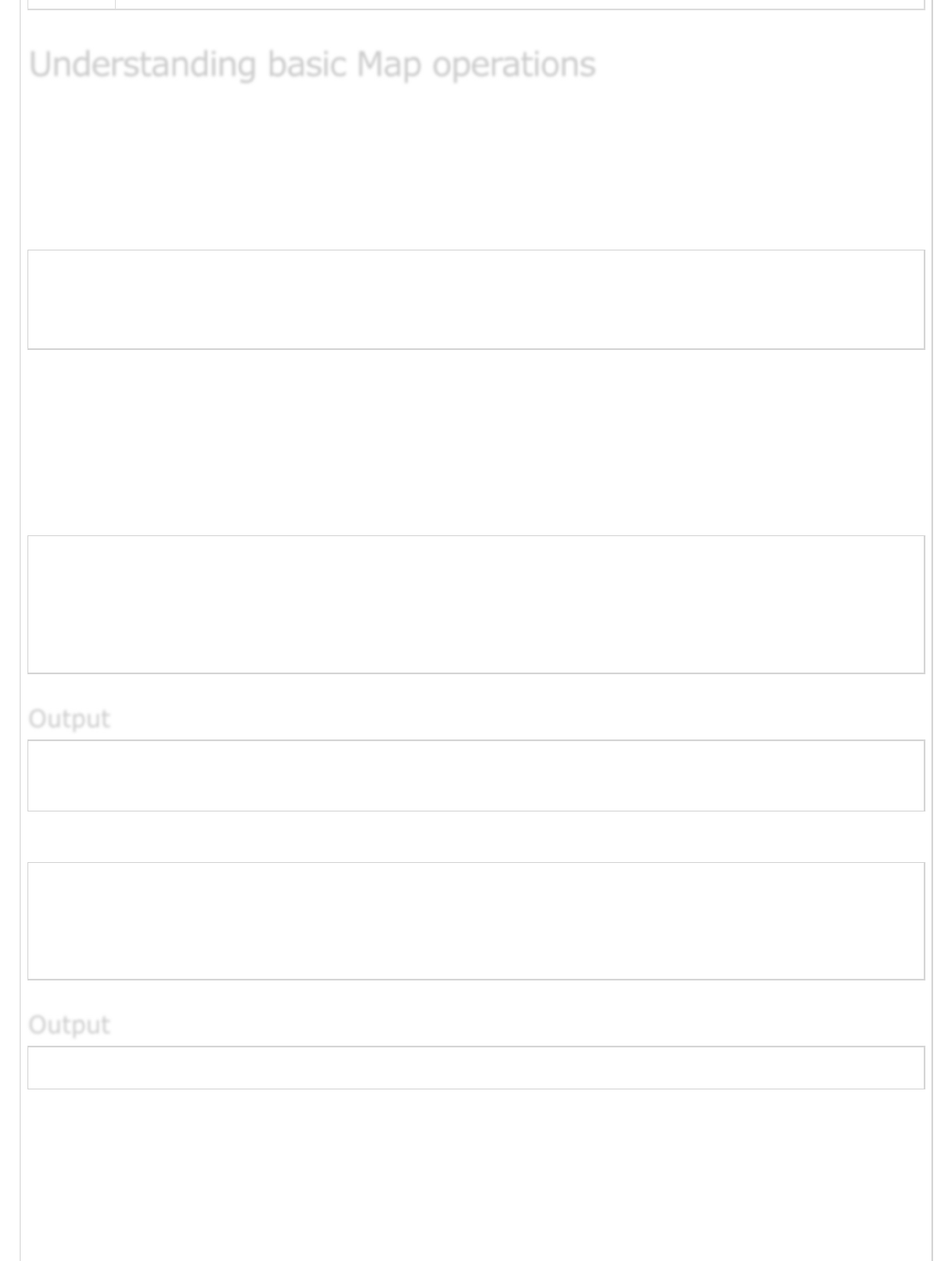The height and width of the screenshot is (1261, 952).
Task: Click the blank space between the first and second boxes
Action: tap(476, 443)
